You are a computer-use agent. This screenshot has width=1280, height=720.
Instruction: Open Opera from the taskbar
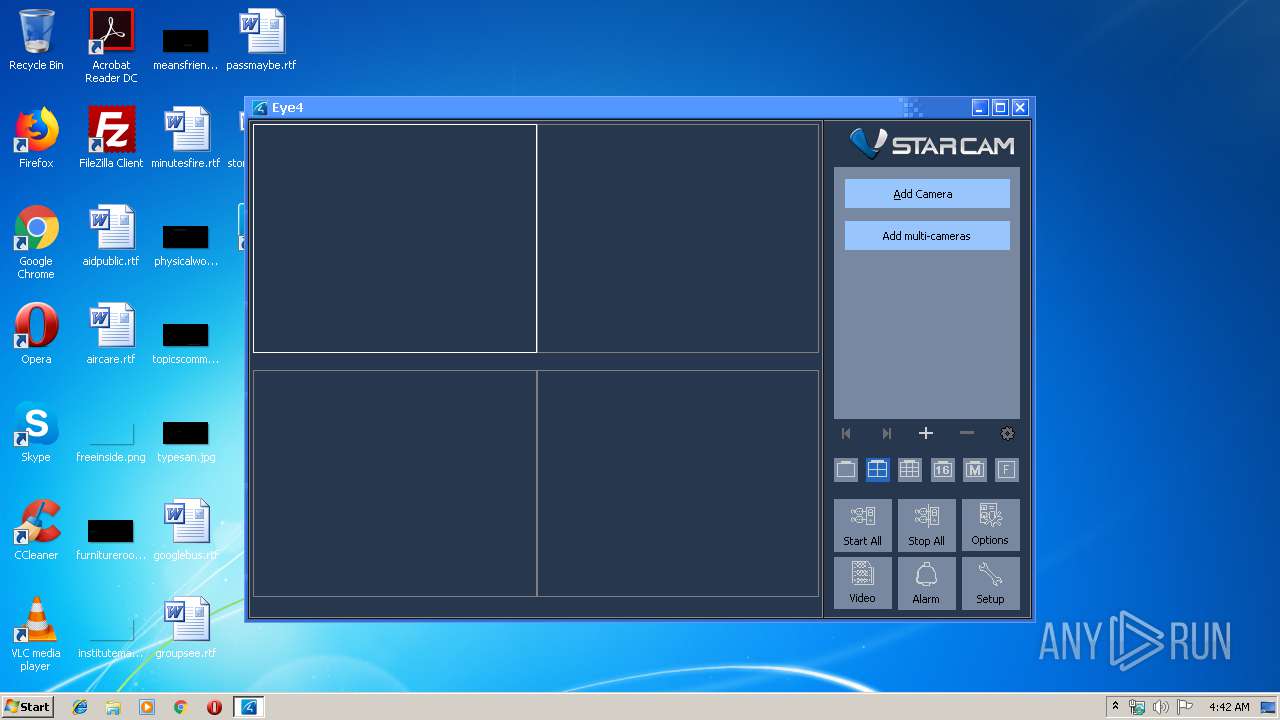tap(214, 707)
